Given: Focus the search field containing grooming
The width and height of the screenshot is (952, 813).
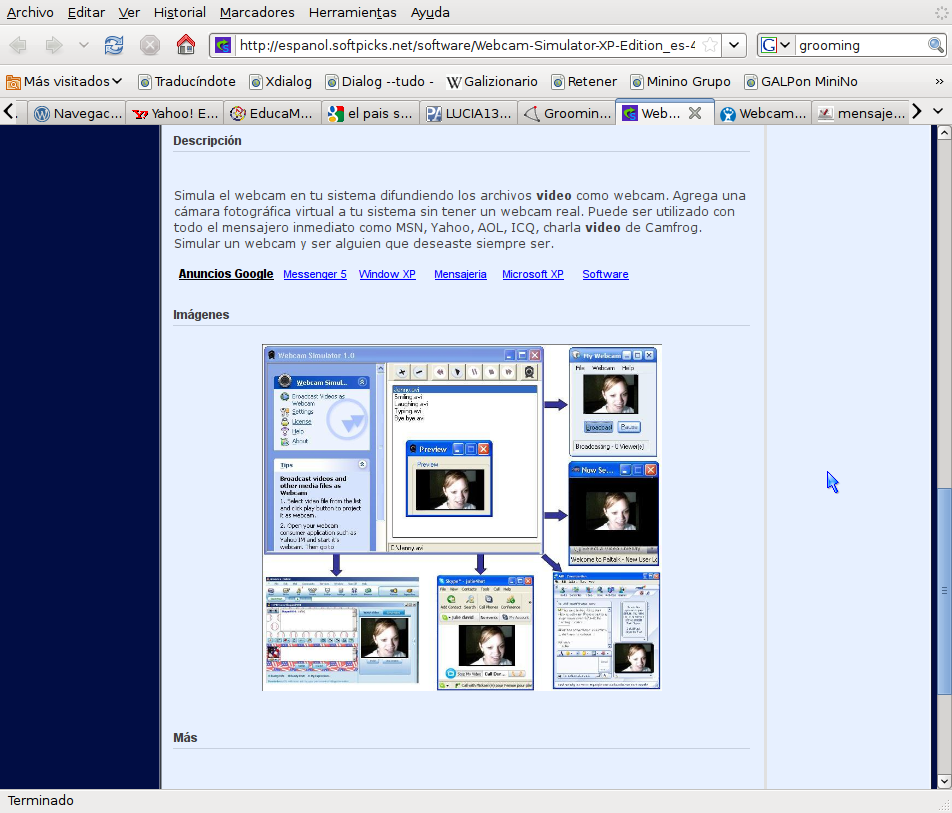Looking at the screenshot, I should coord(860,45).
